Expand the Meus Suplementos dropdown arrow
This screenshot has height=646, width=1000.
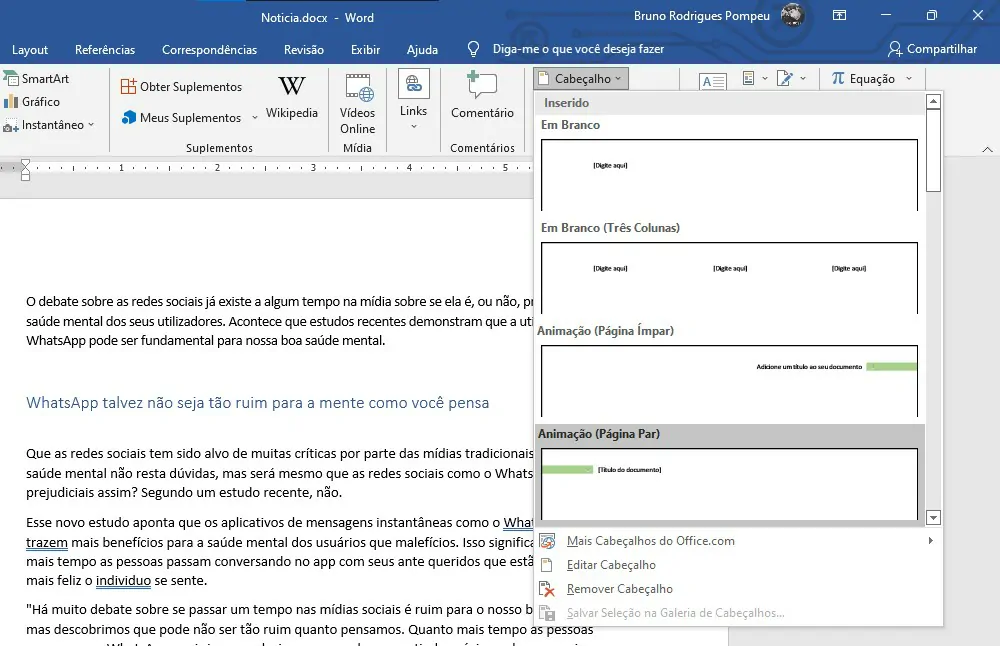coord(254,117)
